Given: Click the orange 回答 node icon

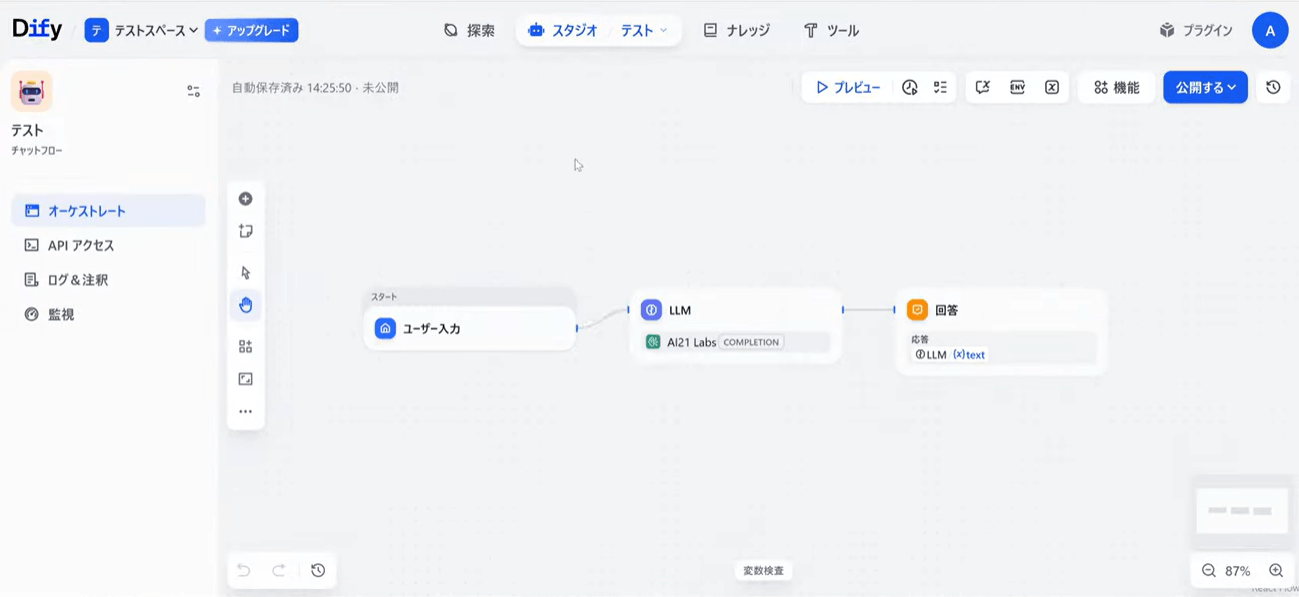Looking at the screenshot, I should pyautogui.click(x=917, y=310).
